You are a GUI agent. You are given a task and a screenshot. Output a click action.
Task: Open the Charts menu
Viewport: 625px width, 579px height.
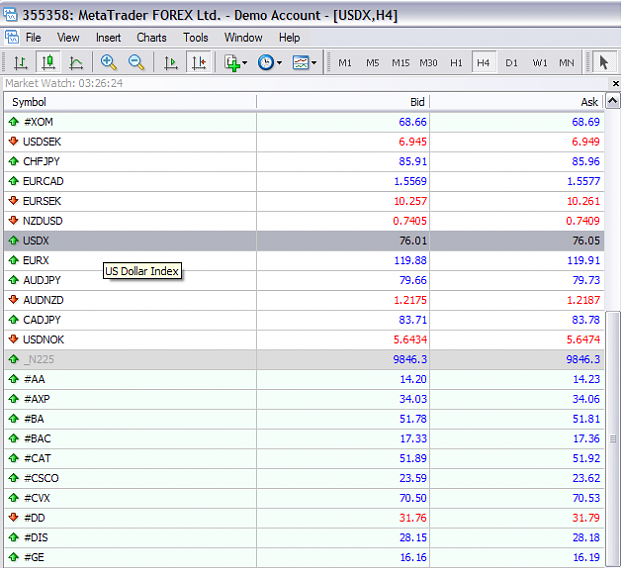[151, 37]
